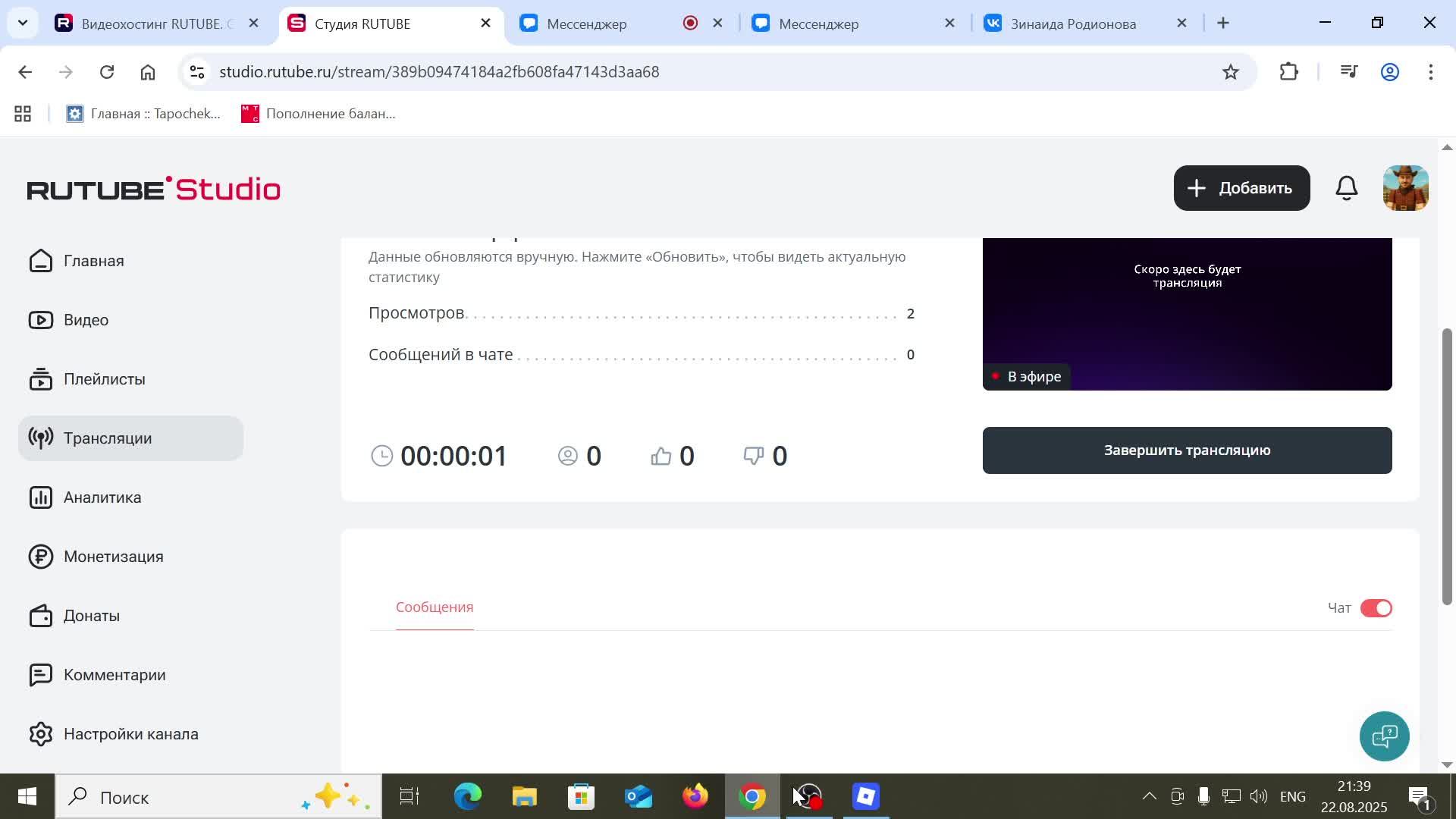Select Плейлисты in the sidebar
This screenshot has width=1456, height=819.
(104, 379)
